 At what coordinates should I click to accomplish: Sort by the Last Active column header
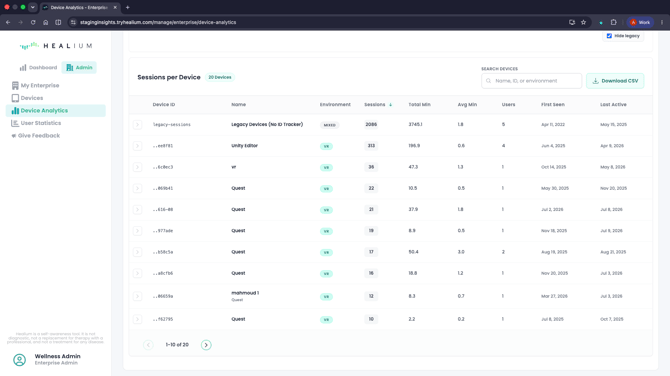click(x=613, y=105)
